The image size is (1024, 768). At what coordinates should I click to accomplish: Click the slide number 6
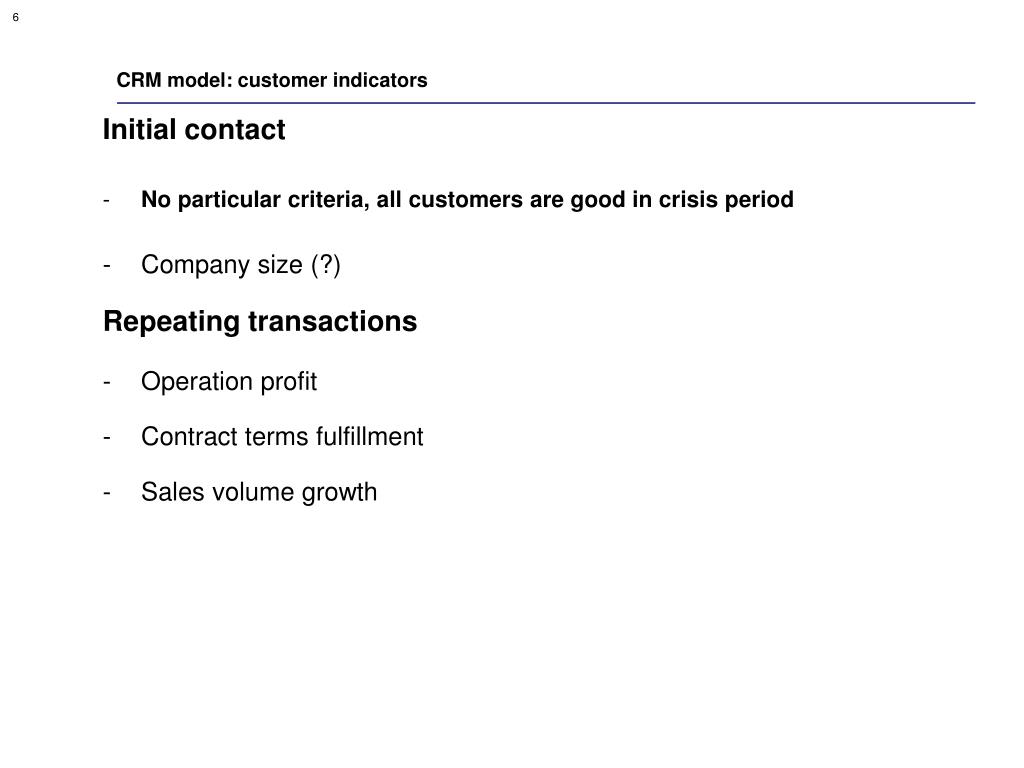(x=16, y=18)
